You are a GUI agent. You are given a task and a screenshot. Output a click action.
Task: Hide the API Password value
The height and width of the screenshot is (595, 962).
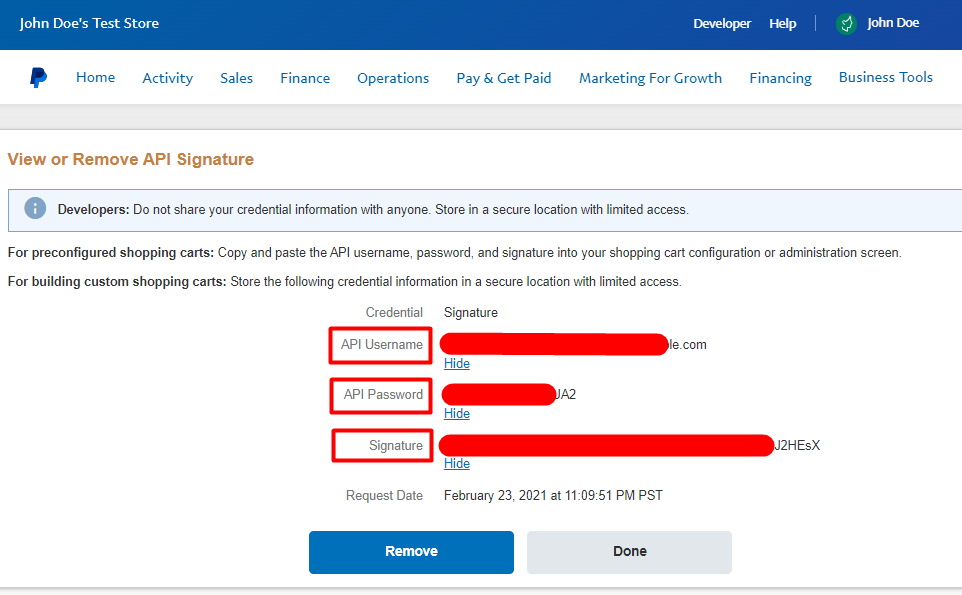(x=456, y=413)
